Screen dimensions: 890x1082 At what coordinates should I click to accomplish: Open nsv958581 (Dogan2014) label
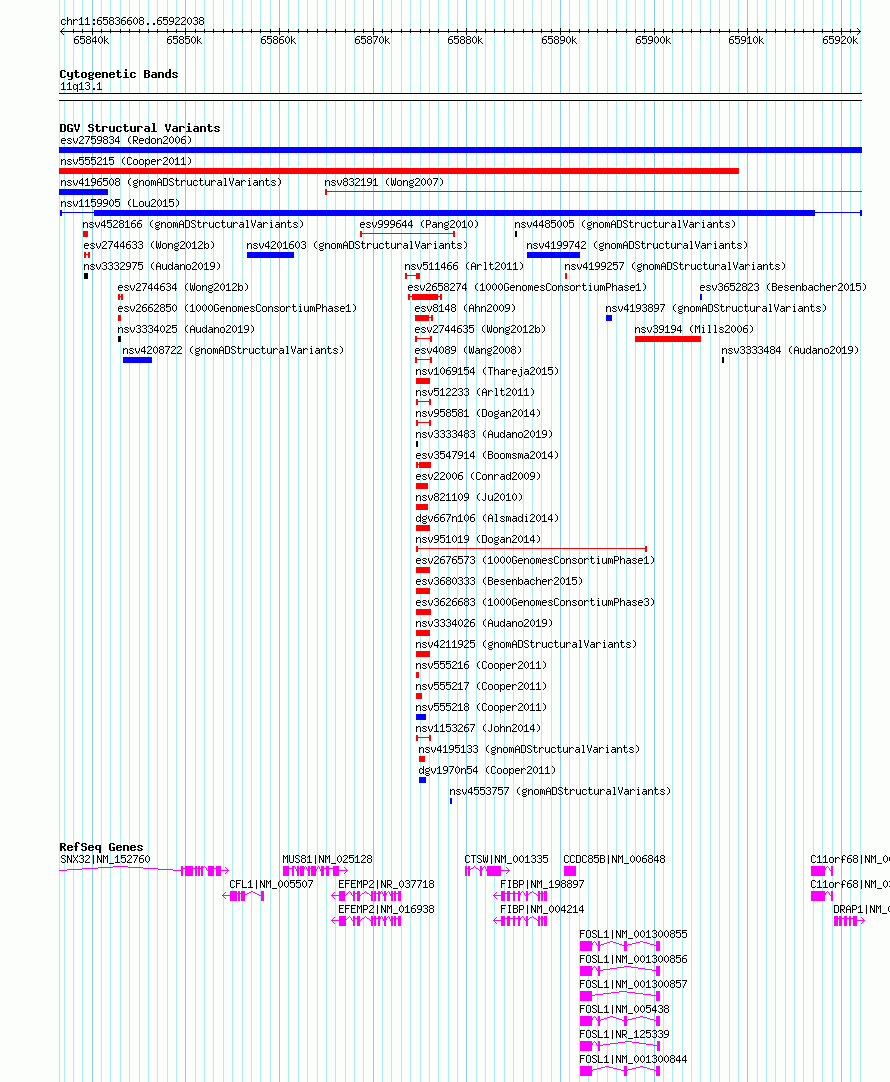coord(478,413)
